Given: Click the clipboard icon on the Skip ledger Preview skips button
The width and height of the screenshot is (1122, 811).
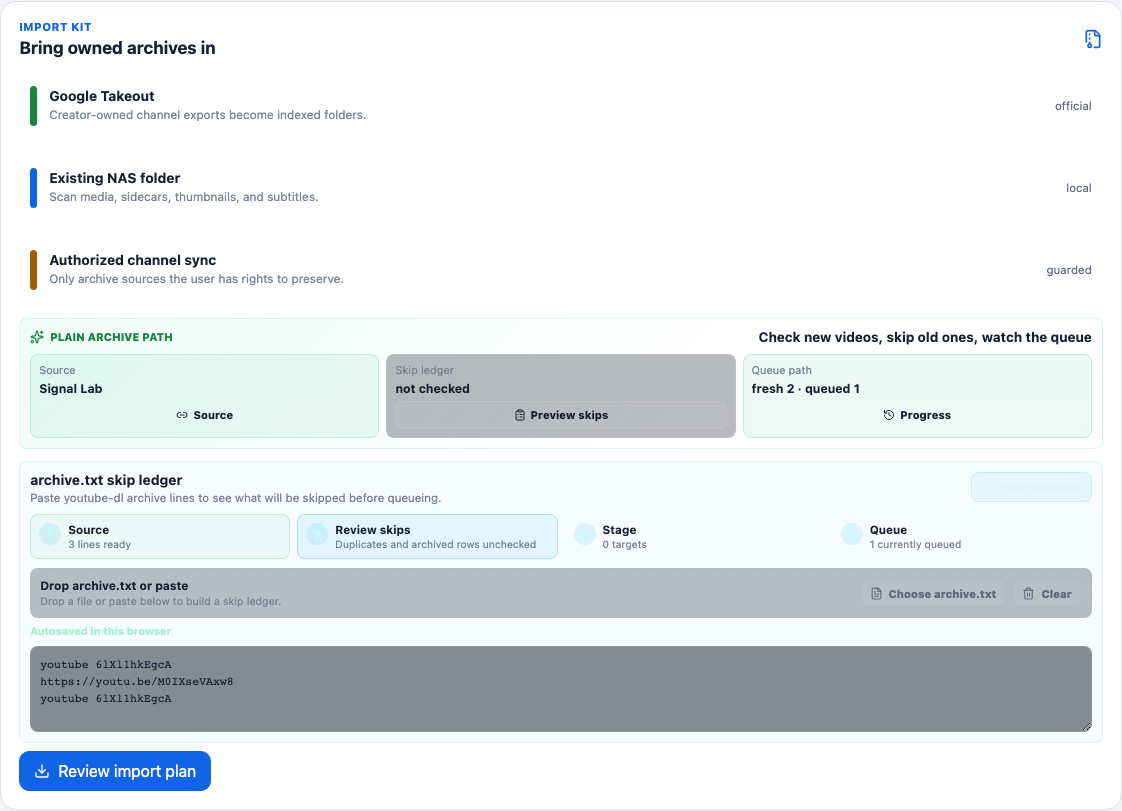Looking at the screenshot, I should pyautogui.click(x=520, y=415).
